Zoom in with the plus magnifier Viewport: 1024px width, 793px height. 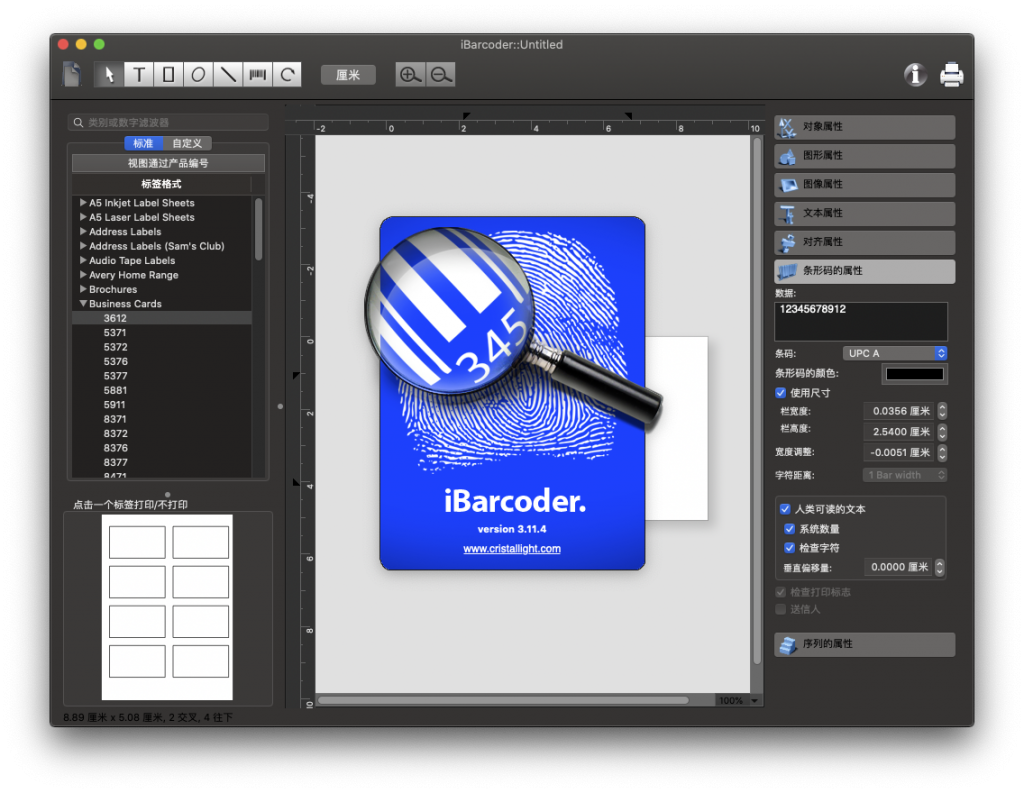pyautogui.click(x=410, y=74)
